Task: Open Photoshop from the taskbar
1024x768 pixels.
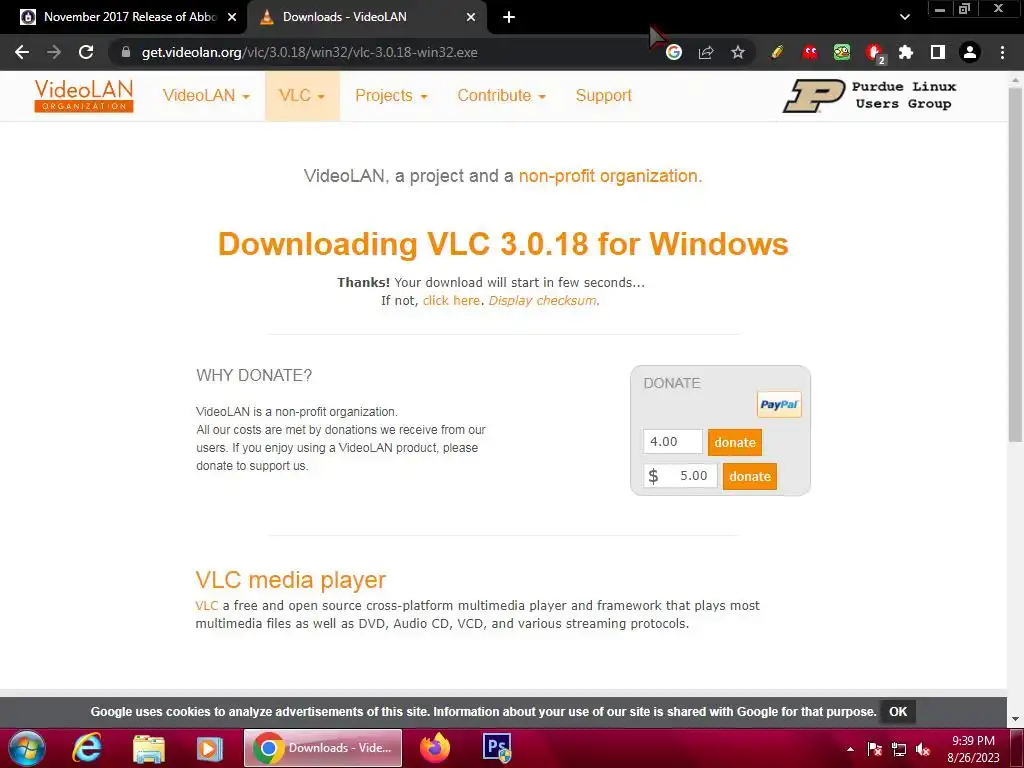Action: [497, 748]
